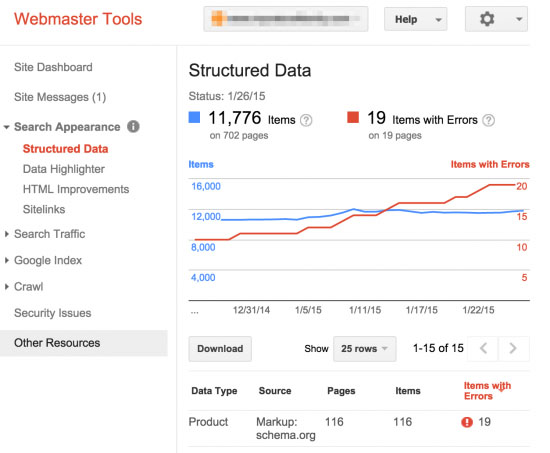Open Sitelinks

tap(44, 209)
